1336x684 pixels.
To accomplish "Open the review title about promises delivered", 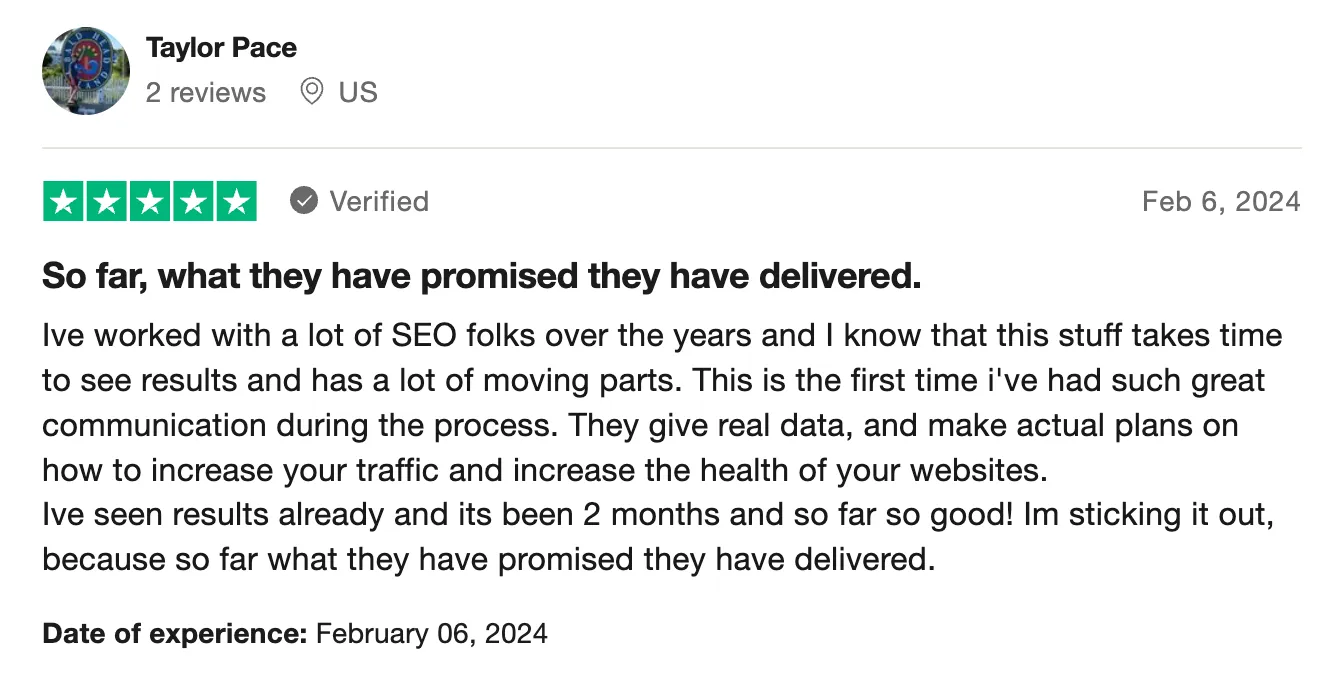I will tap(481, 276).
